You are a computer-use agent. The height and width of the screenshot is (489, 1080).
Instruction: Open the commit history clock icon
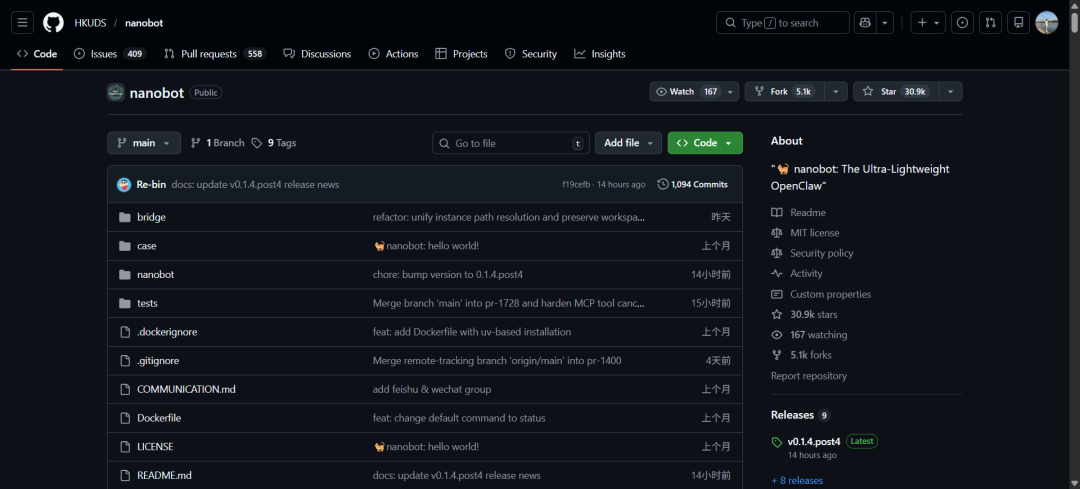click(x=663, y=184)
